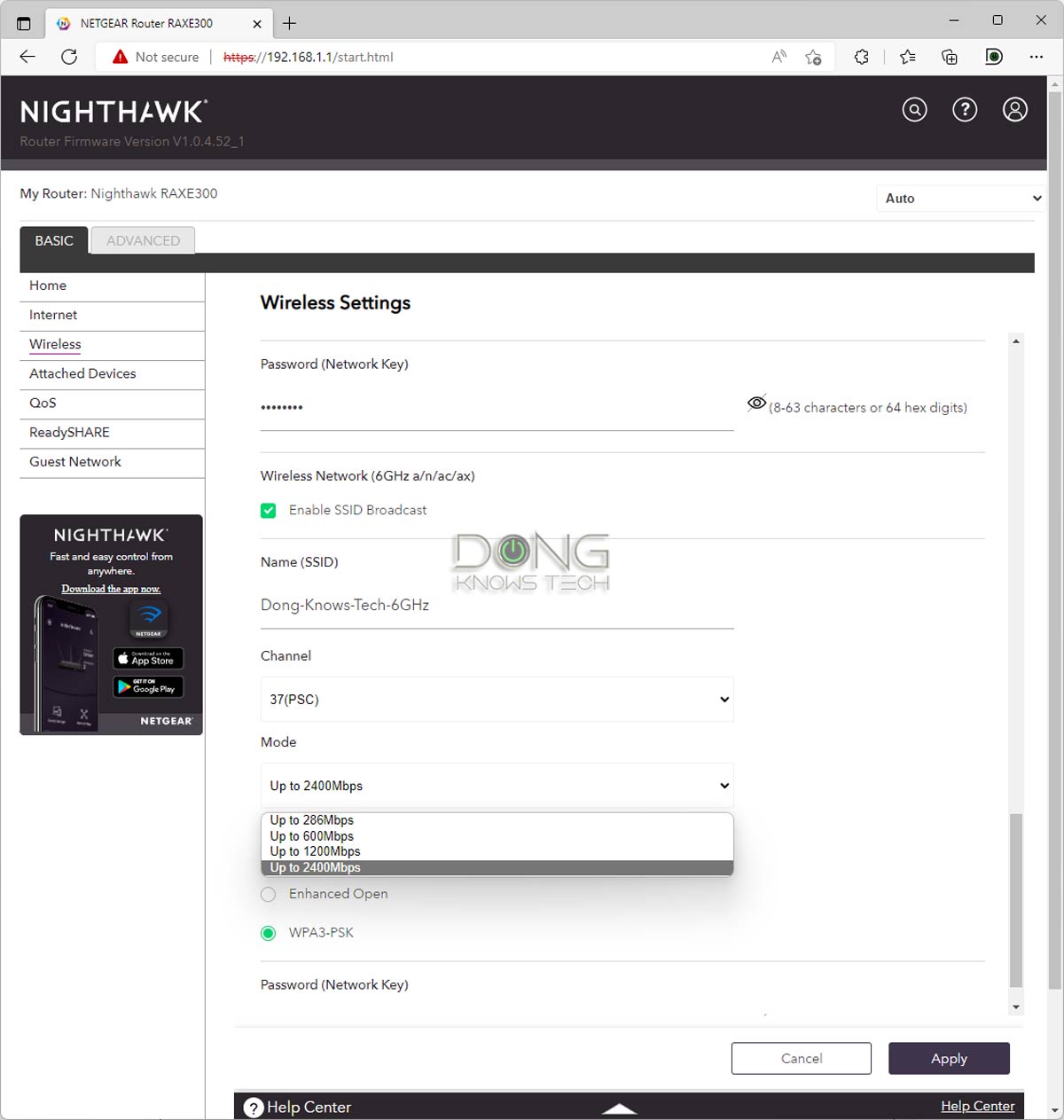Image resolution: width=1064 pixels, height=1120 pixels.
Task: Click the Password Network Key field
Action: pyautogui.click(x=497, y=408)
